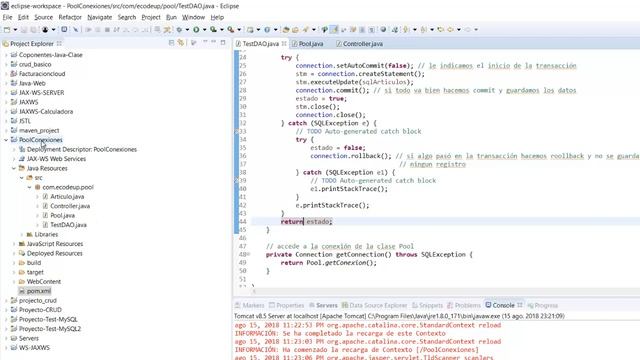The image size is (640, 360).
Task: Click the task marker beside line 33
Action: [x=236, y=131]
